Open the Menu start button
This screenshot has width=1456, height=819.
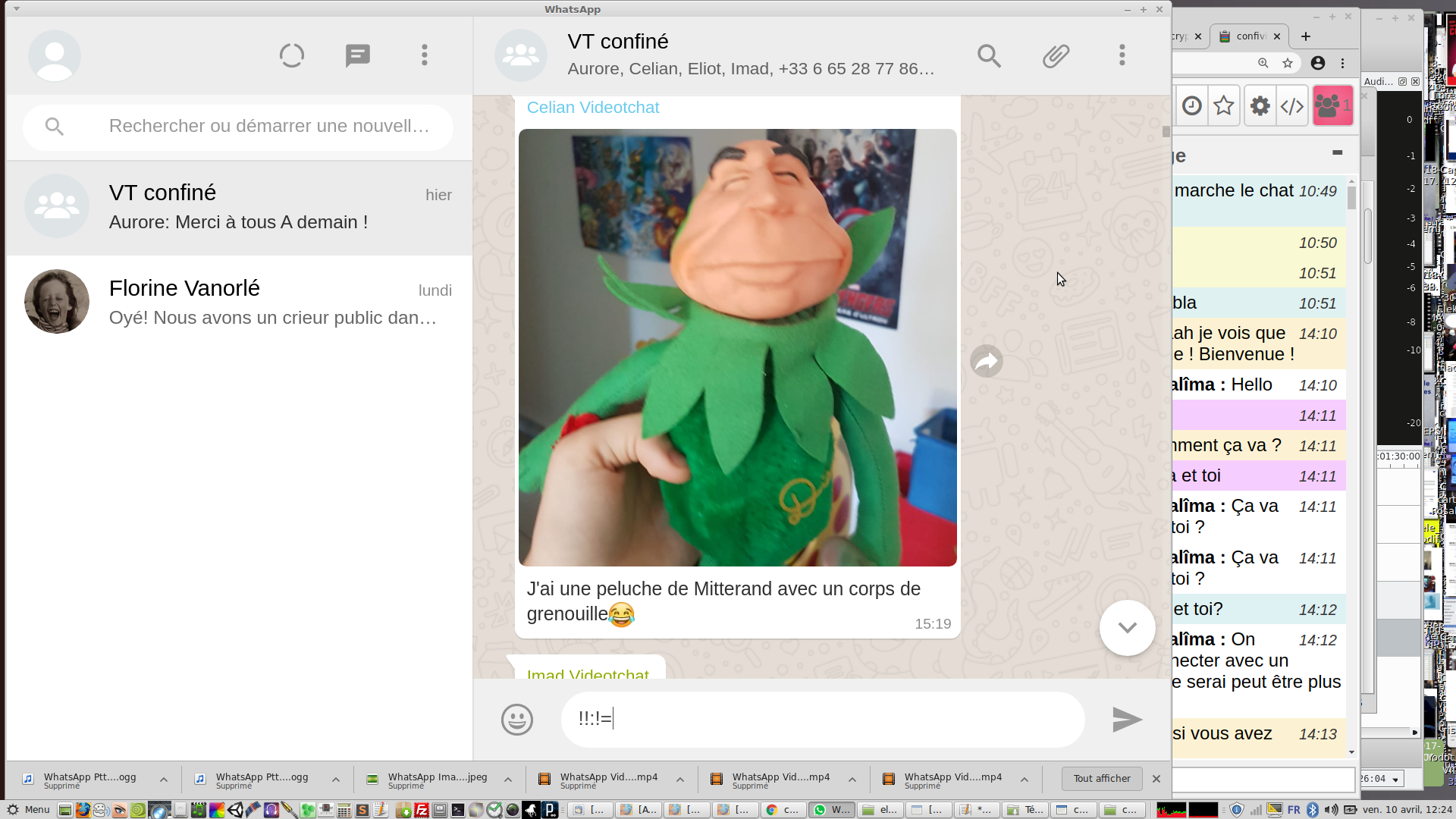[x=29, y=810]
